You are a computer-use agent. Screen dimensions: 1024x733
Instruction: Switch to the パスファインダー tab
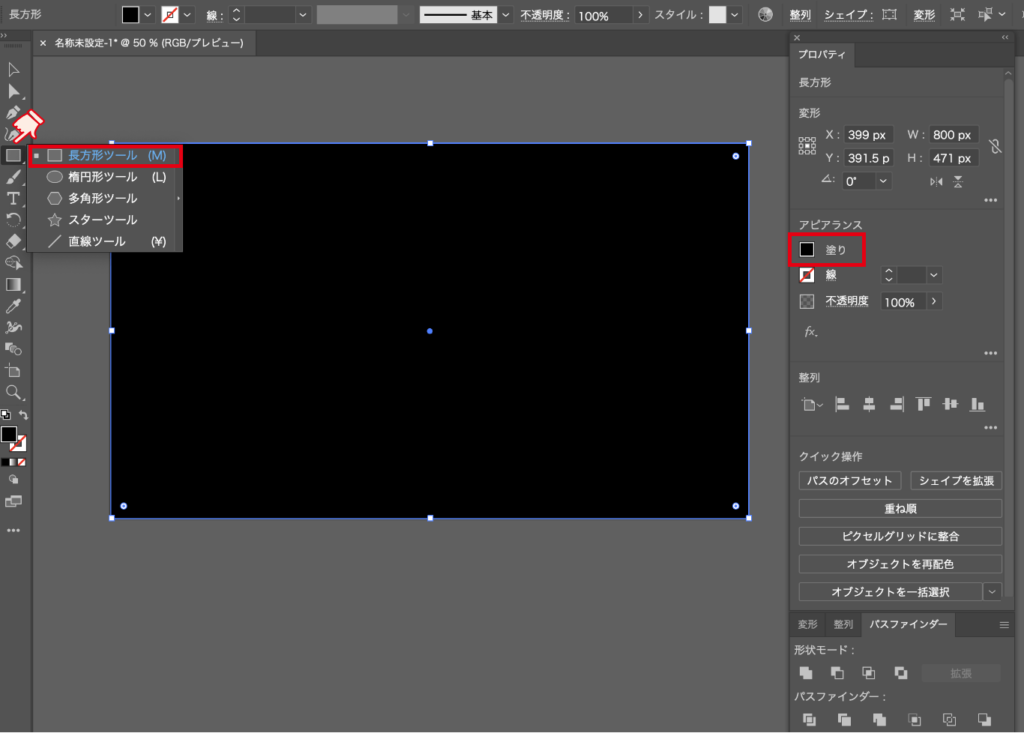click(908, 625)
